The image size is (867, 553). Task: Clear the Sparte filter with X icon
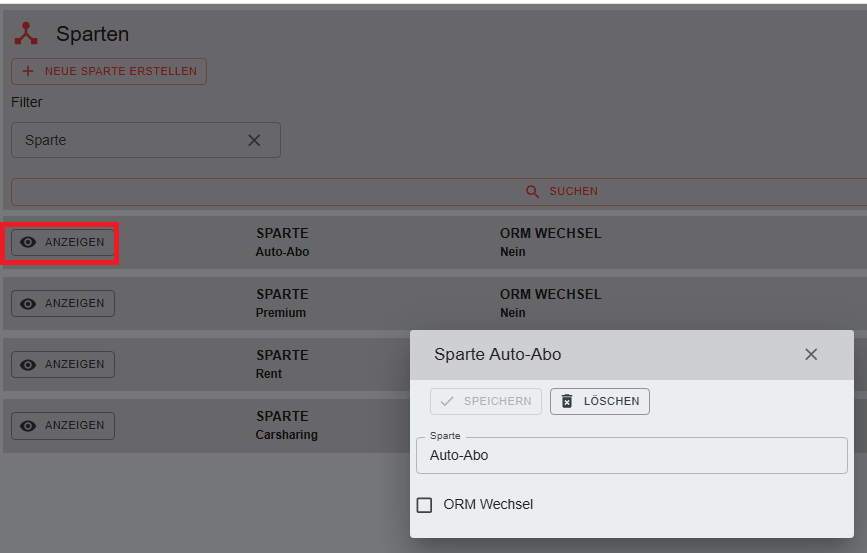(x=254, y=140)
